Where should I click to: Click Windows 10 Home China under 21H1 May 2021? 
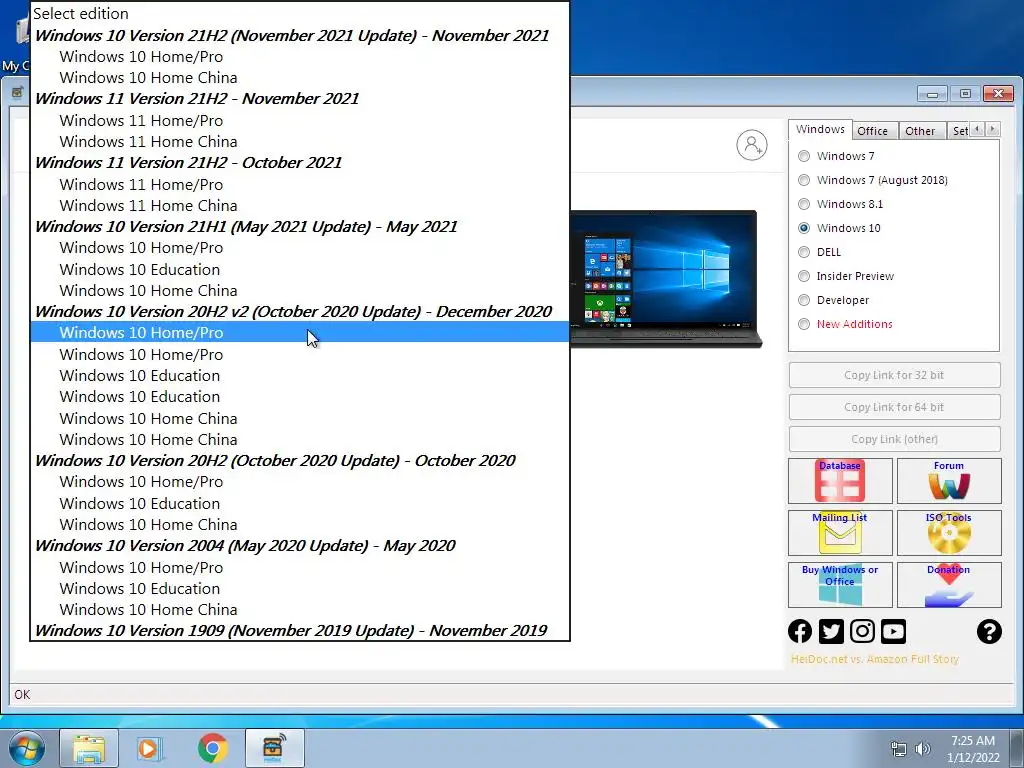click(x=300, y=291)
